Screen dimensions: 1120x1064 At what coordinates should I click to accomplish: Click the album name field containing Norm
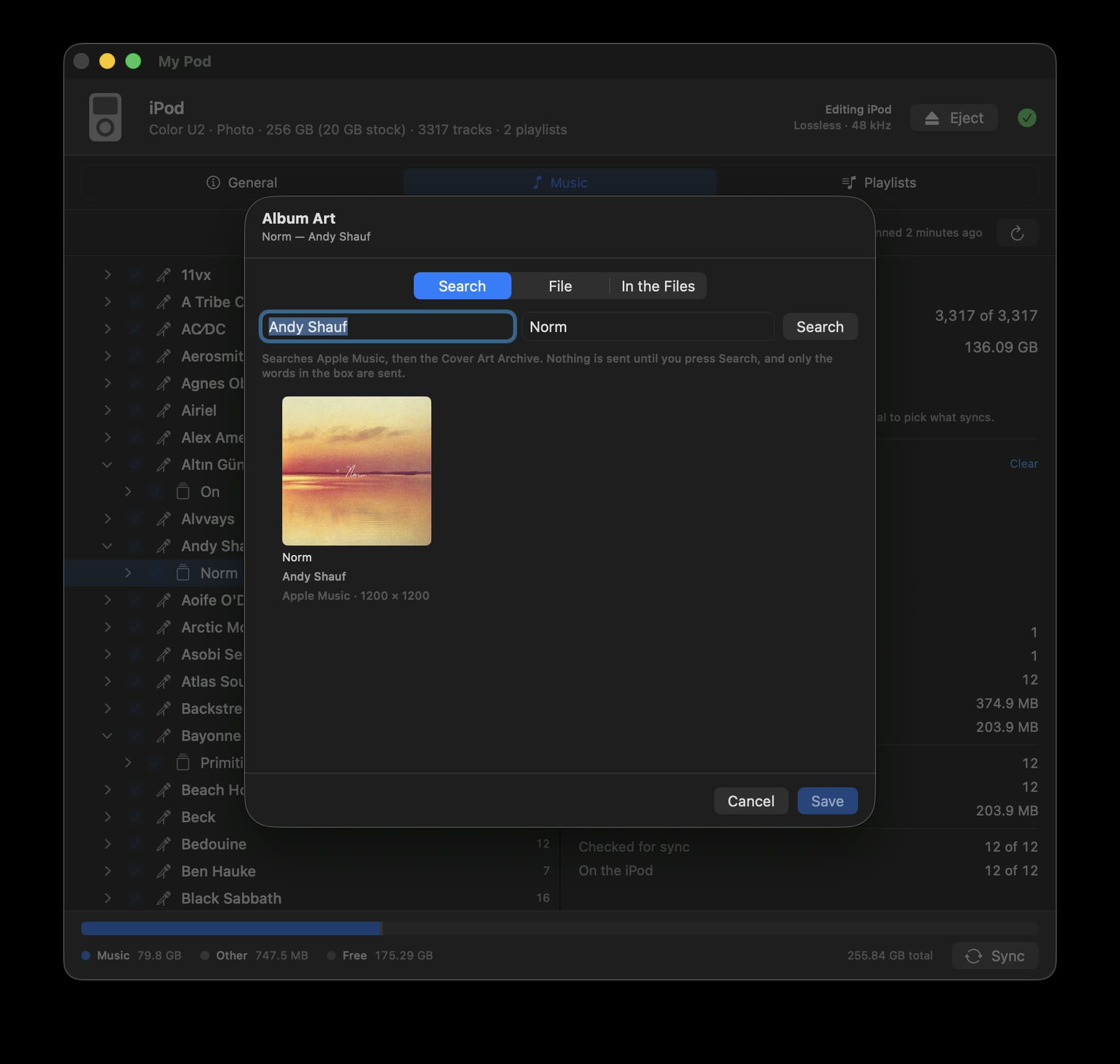click(x=648, y=327)
